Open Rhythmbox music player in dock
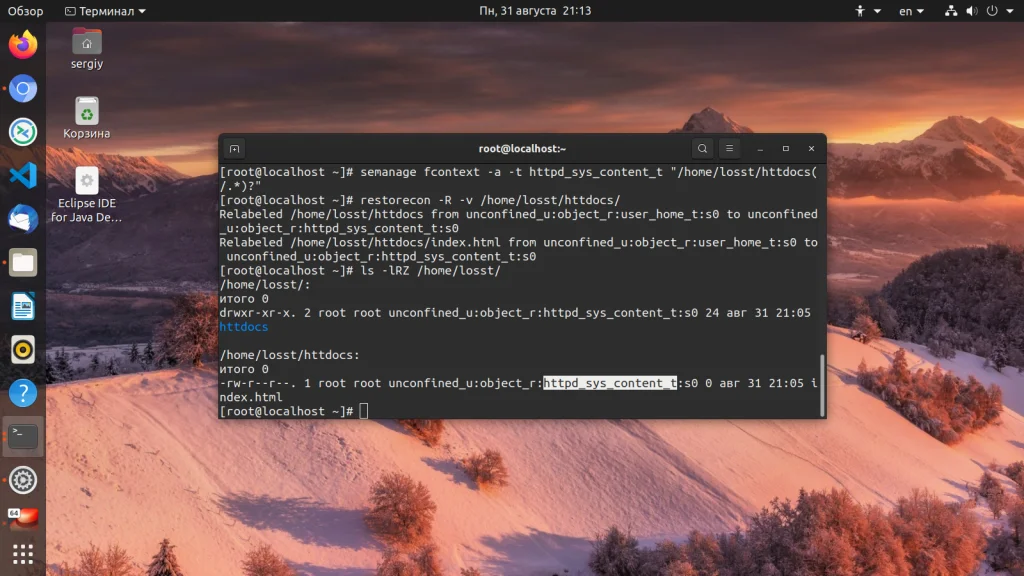This screenshot has height=576, width=1024. tap(23, 350)
